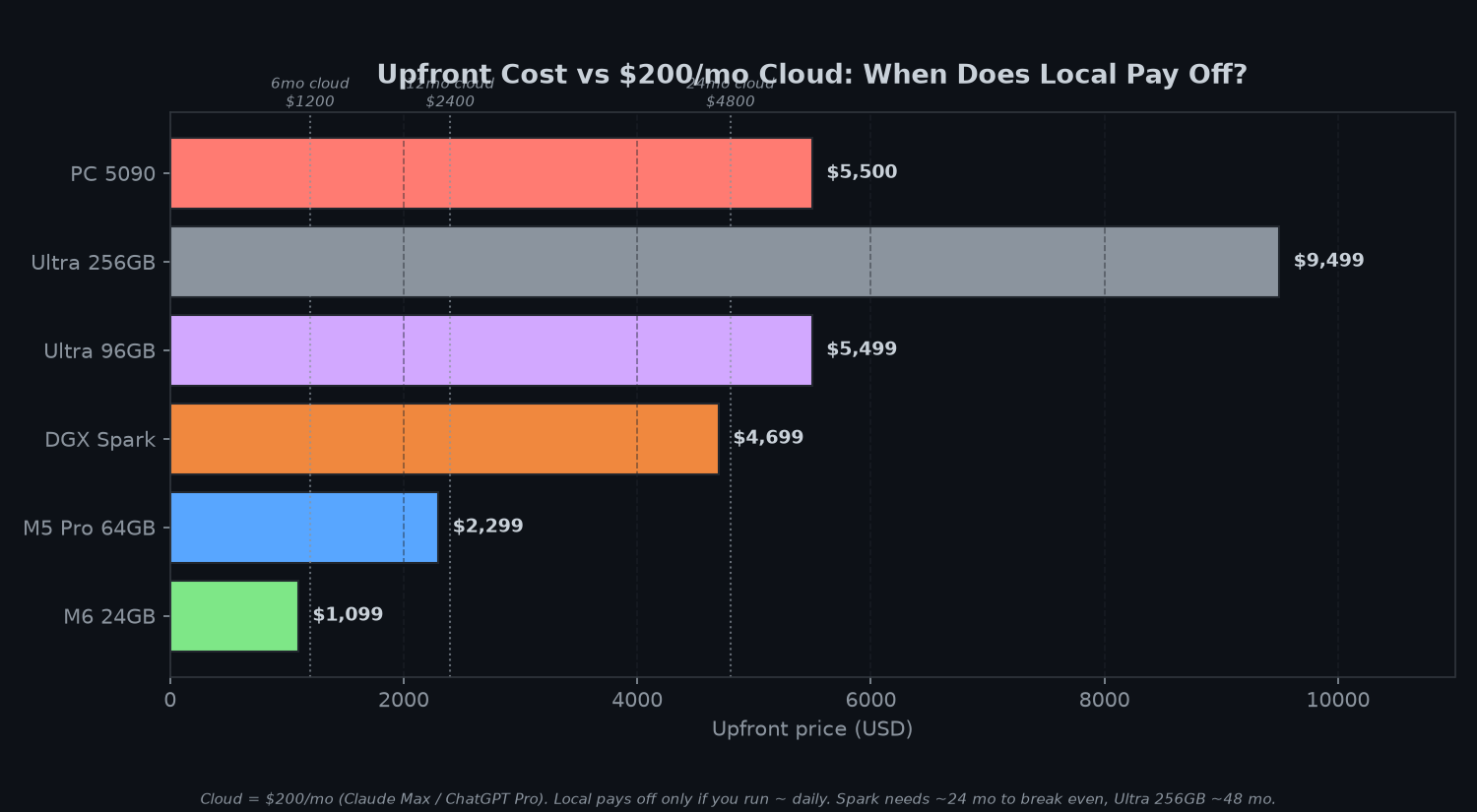Image resolution: width=1477 pixels, height=812 pixels.
Task: Click the PC 5090 red bar
Action: coord(491,173)
